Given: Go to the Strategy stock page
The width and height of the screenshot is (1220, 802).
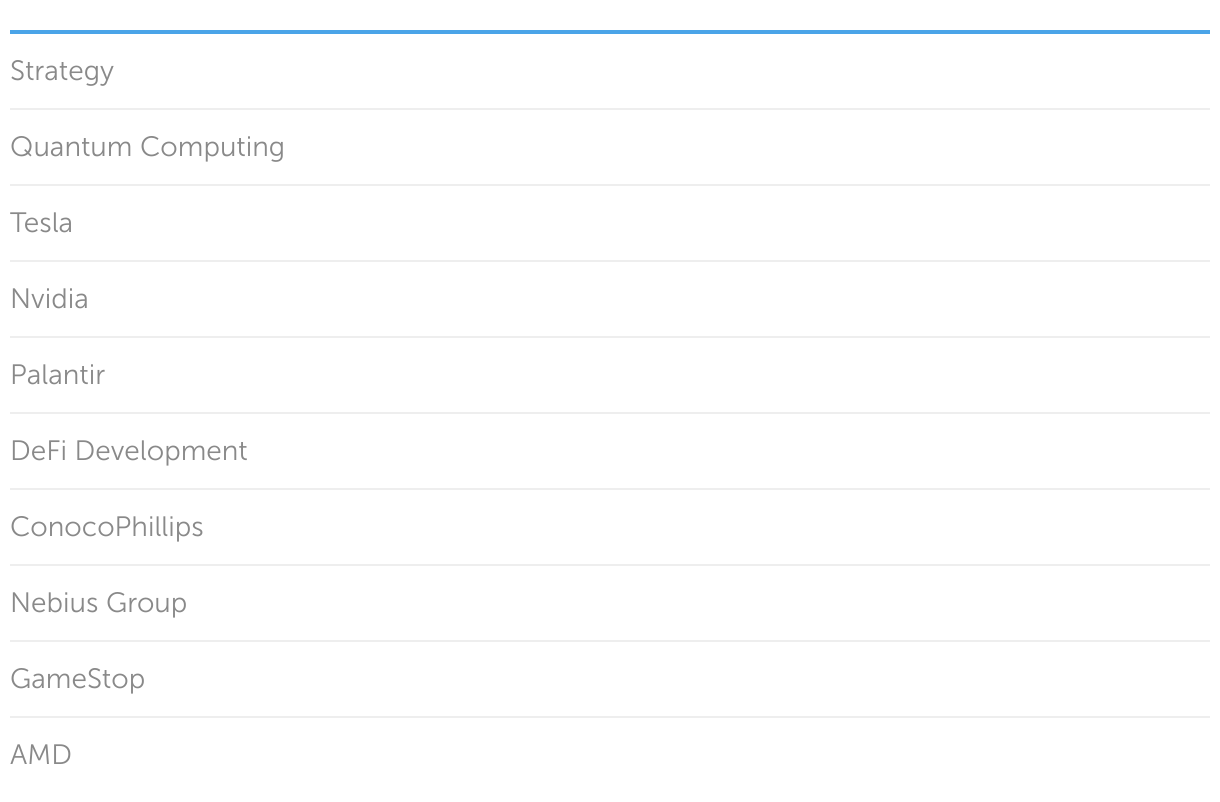Looking at the screenshot, I should (62, 72).
